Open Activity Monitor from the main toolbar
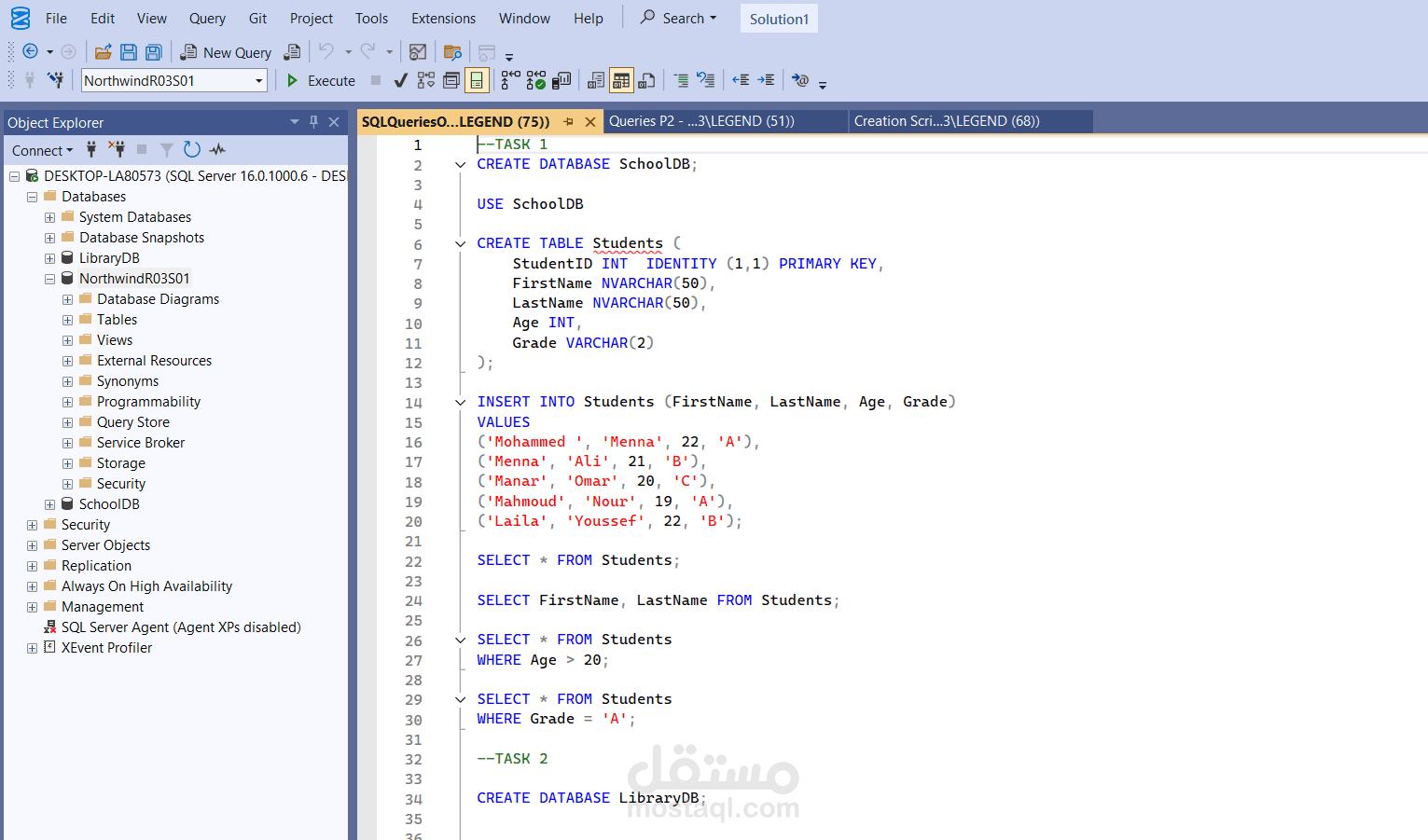This screenshot has width=1428, height=840. (x=418, y=52)
